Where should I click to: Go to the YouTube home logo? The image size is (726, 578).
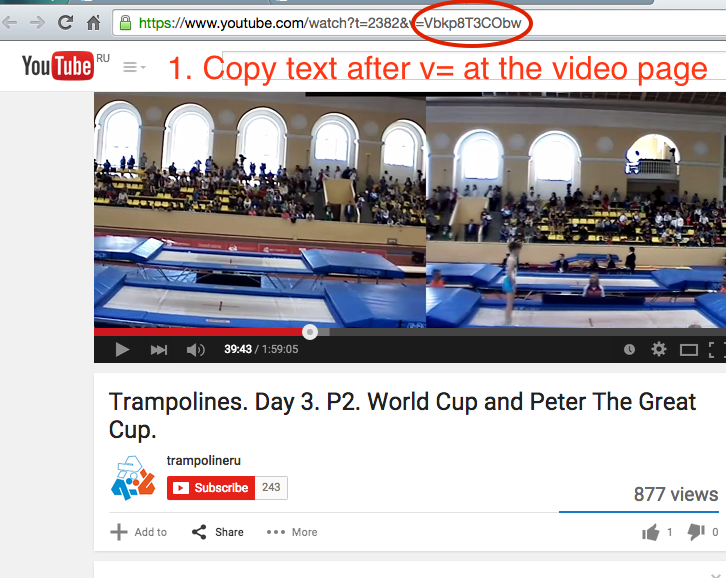(x=58, y=66)
